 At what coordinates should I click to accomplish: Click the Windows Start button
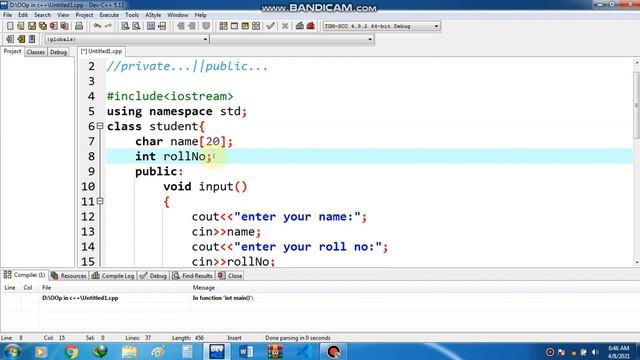(11, 351)
